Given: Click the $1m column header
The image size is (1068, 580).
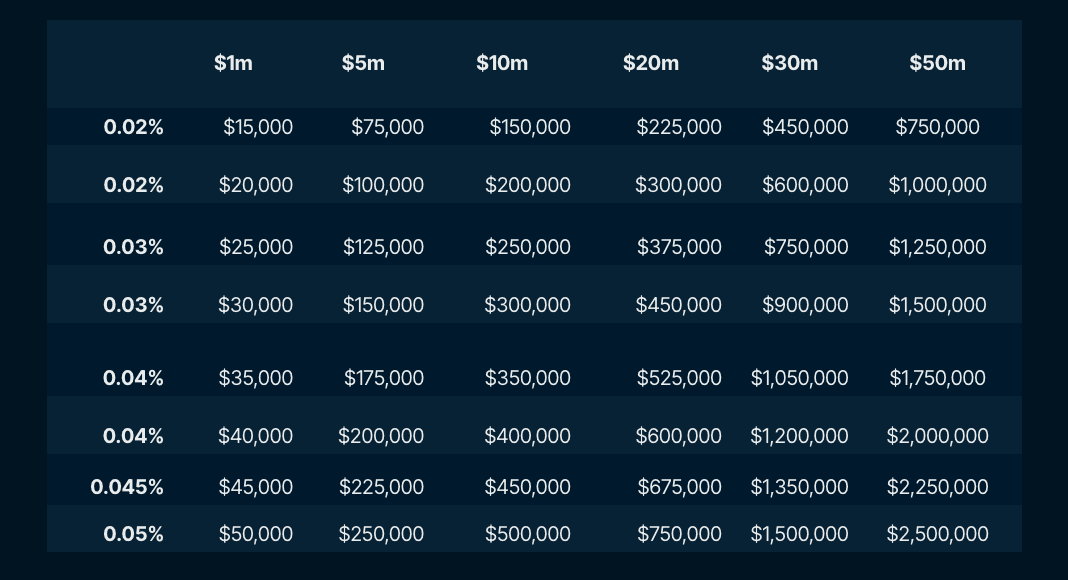Looking at the screenshot, I should click(x=233, y=63).
